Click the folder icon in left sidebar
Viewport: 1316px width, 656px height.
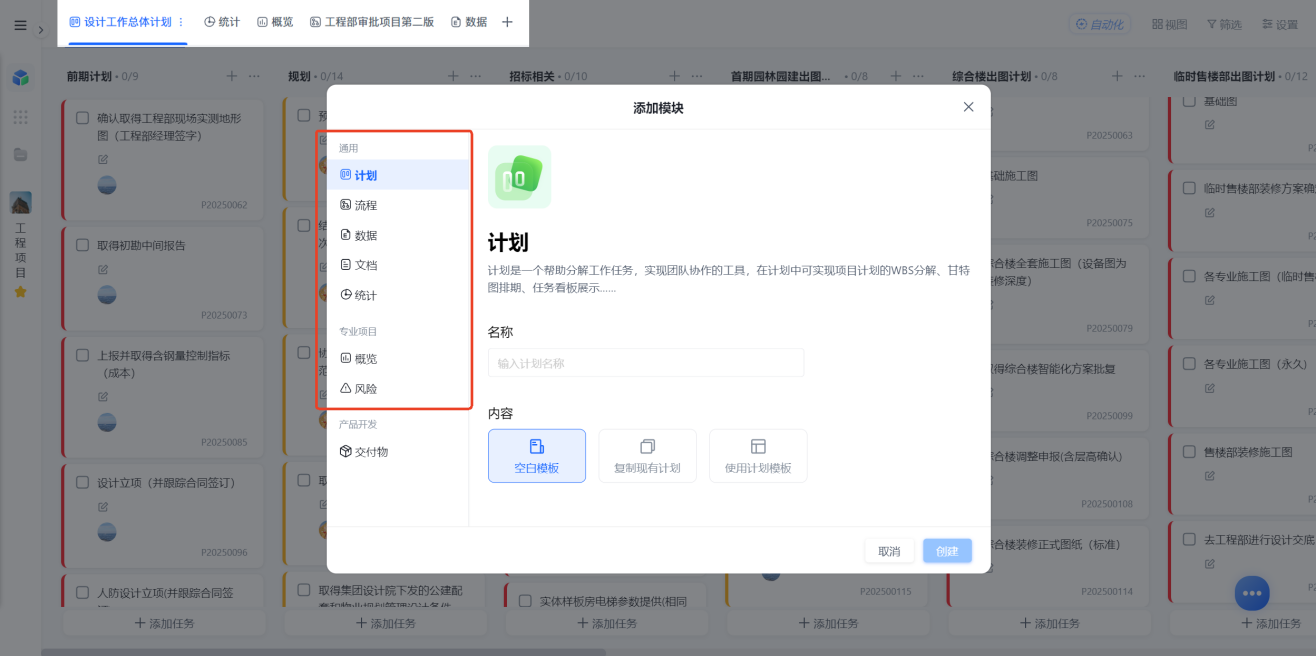point(20,154)
